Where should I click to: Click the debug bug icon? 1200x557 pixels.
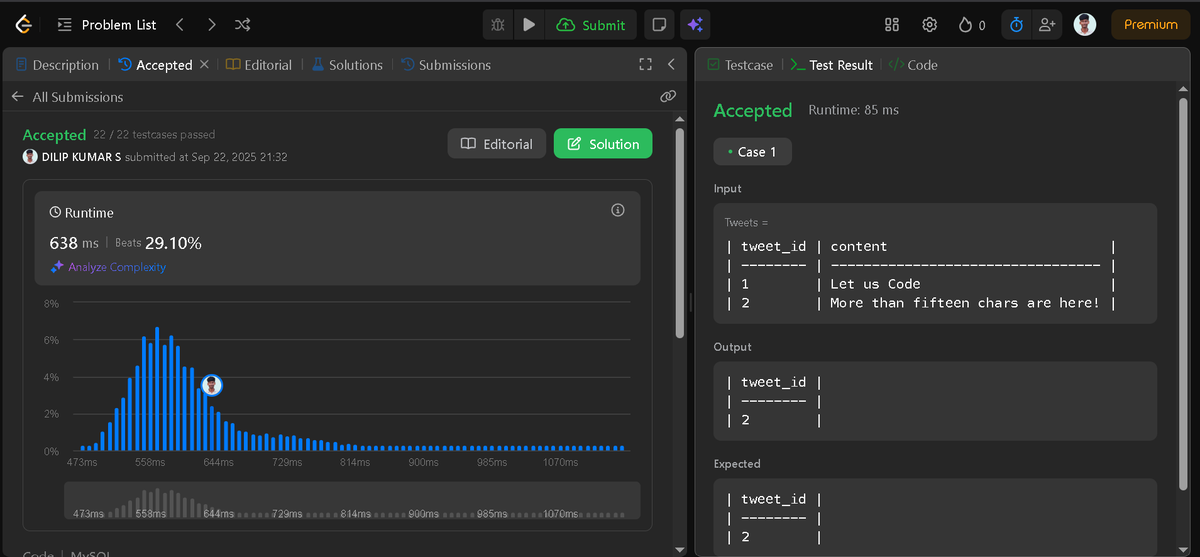tap(498, 24)
